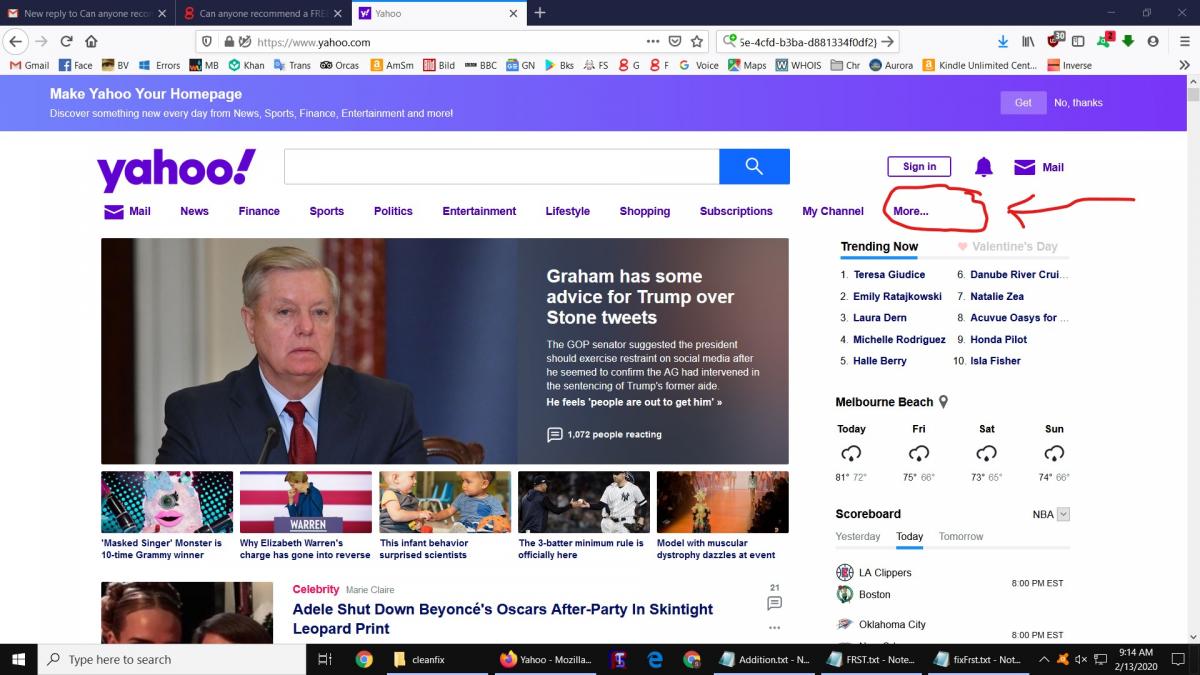This screenshot has height=675, width=1200.
Task: Close the Yahoo browser tab
Action: (514, 13)
